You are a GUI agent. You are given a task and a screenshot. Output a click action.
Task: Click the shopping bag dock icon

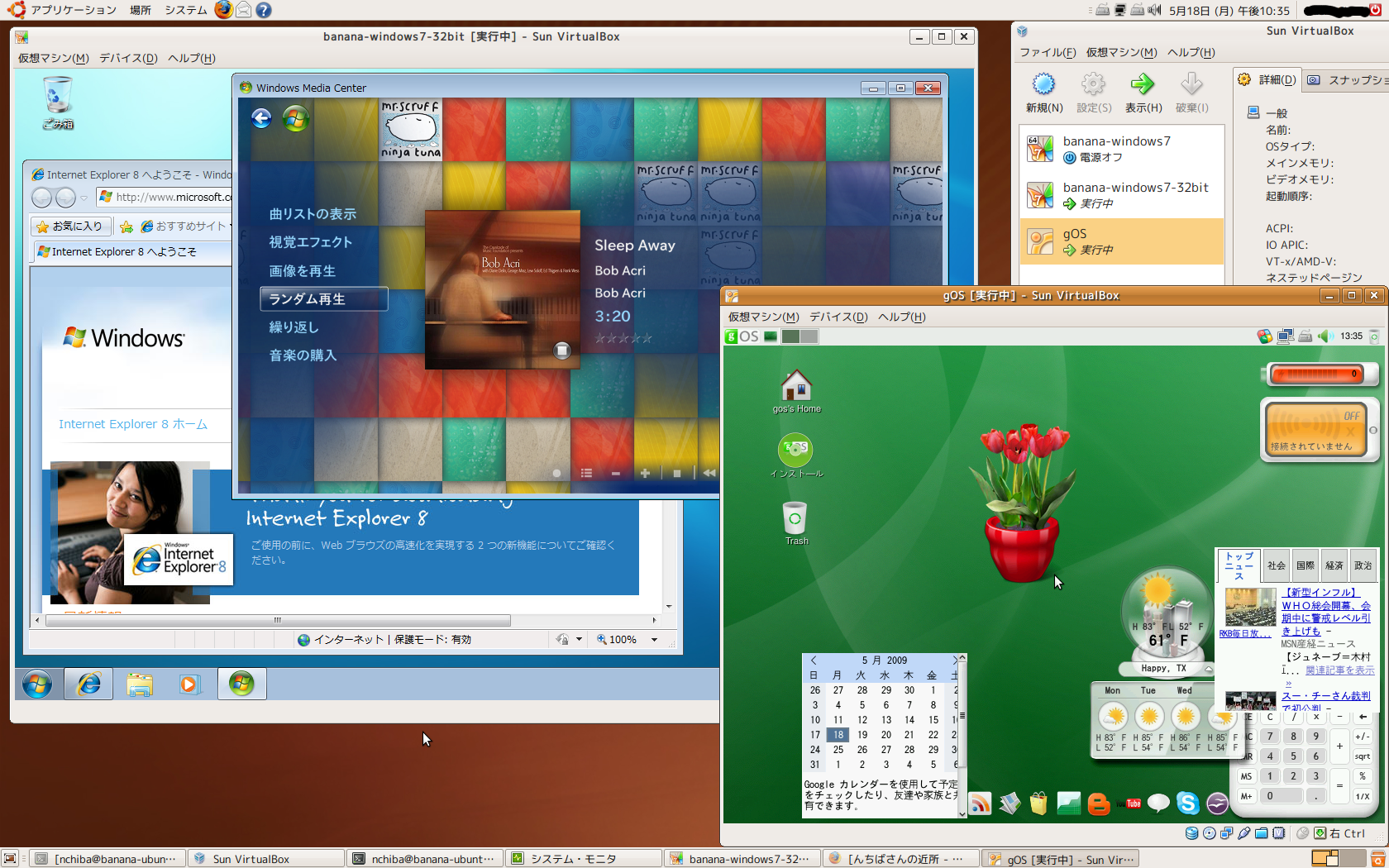[1039, 803]
